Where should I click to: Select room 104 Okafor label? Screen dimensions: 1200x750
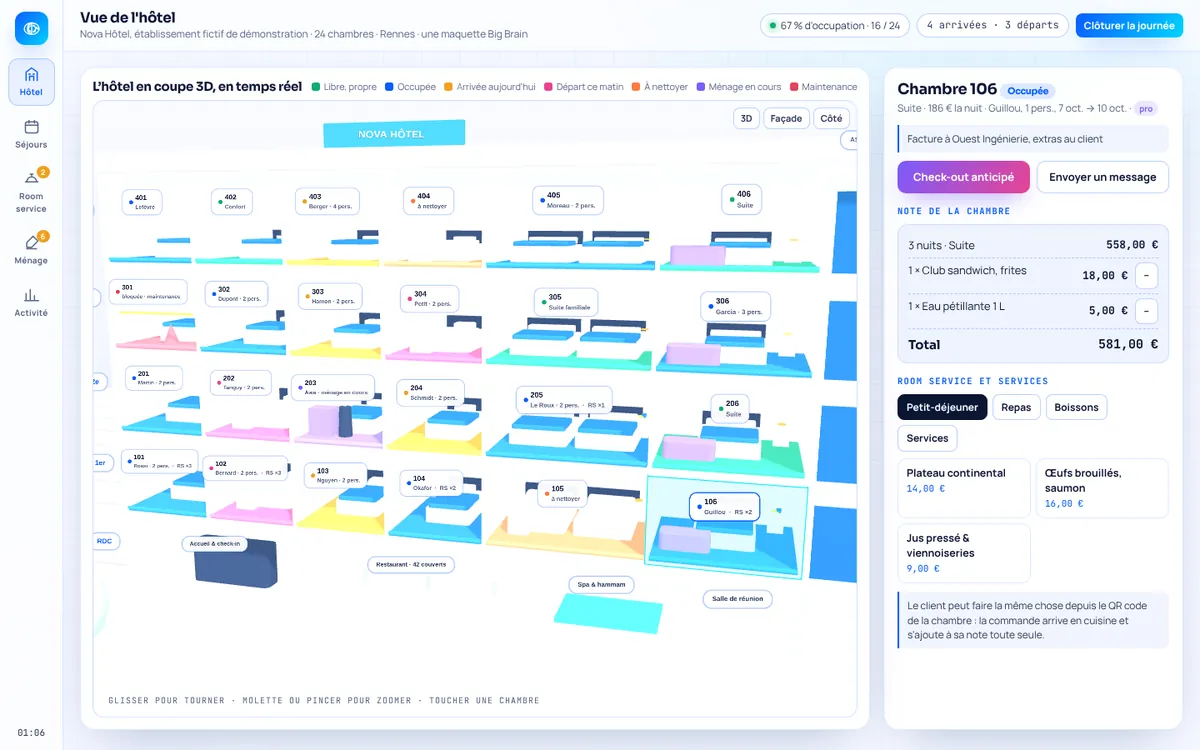[431, 484]
